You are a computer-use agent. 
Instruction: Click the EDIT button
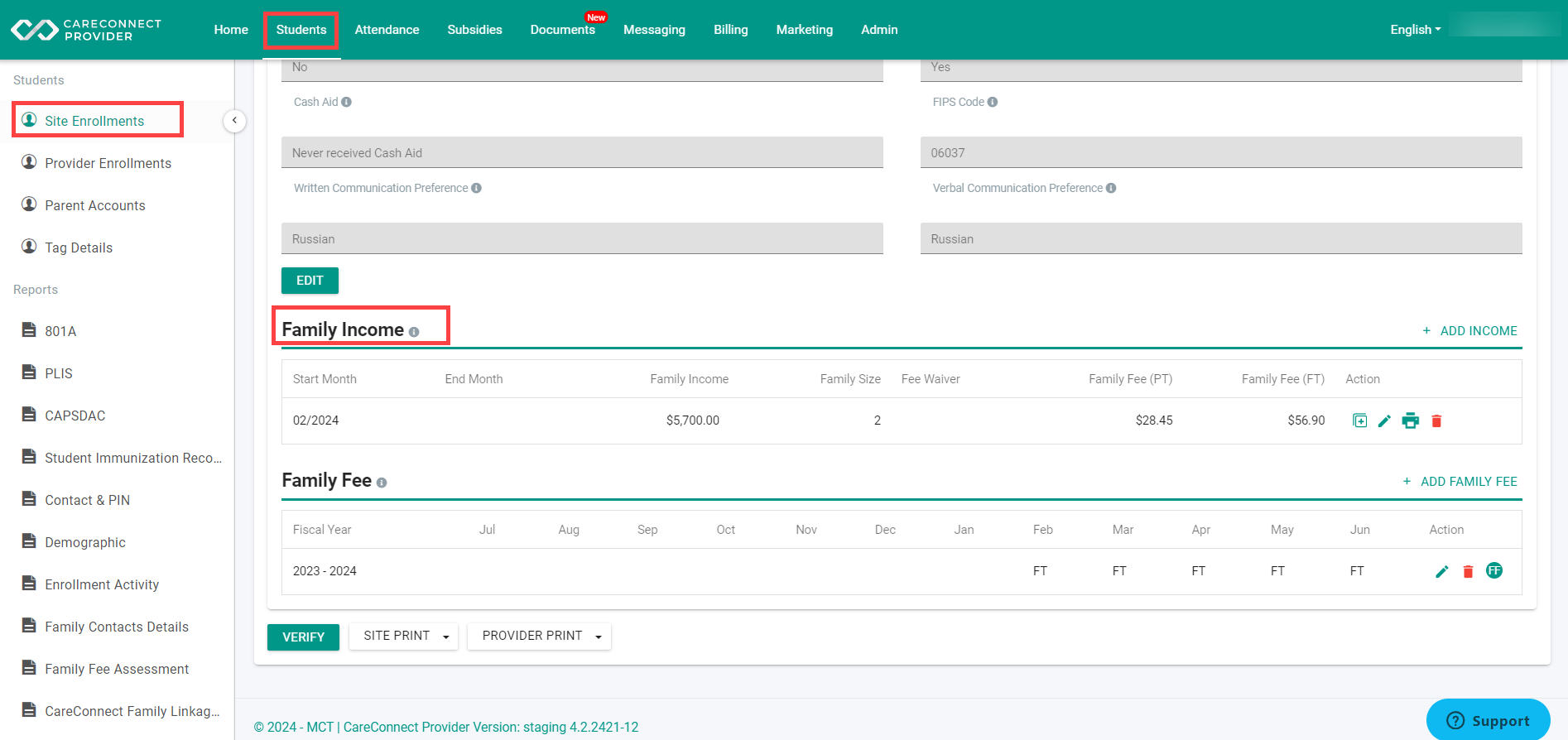click(x=310, y=281)
